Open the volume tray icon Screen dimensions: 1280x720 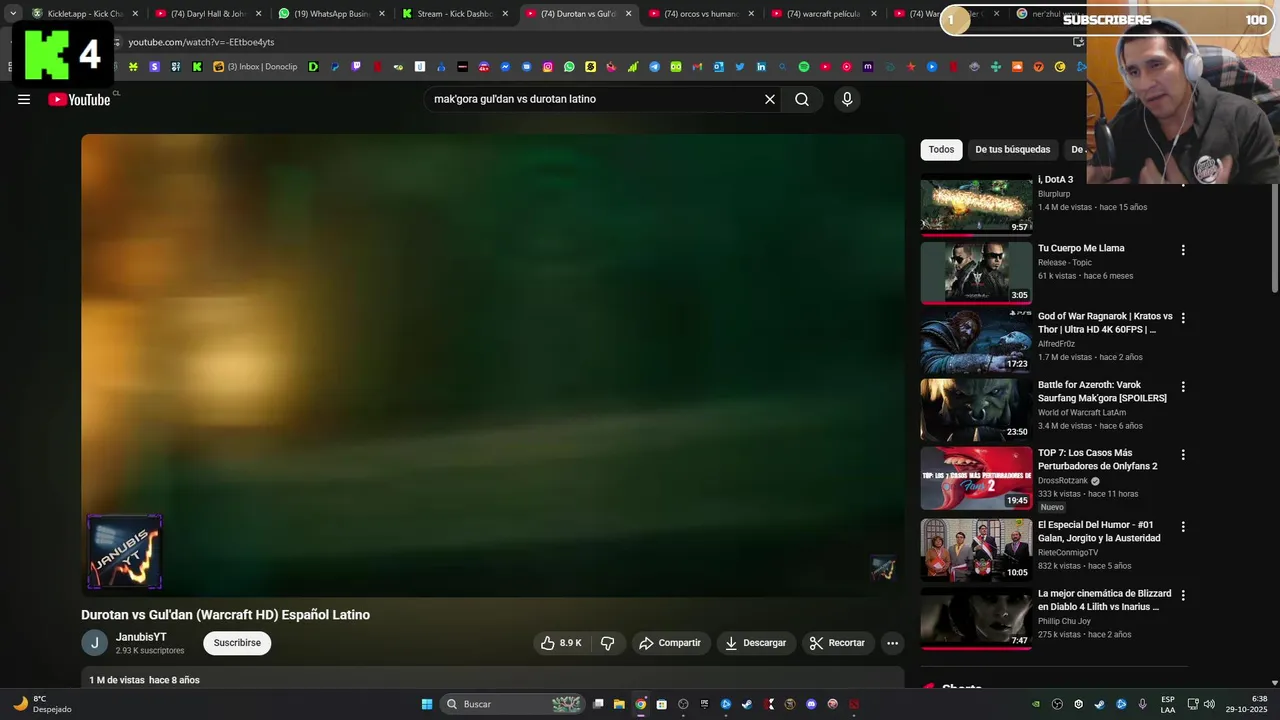[x=1209, y=704]
